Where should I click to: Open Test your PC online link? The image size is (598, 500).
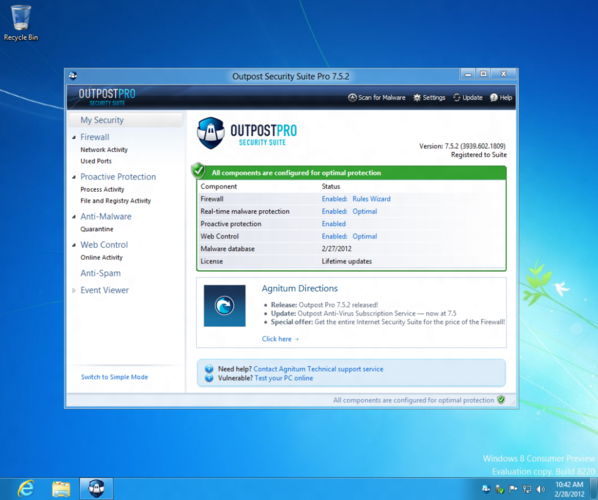pos(284,378)
